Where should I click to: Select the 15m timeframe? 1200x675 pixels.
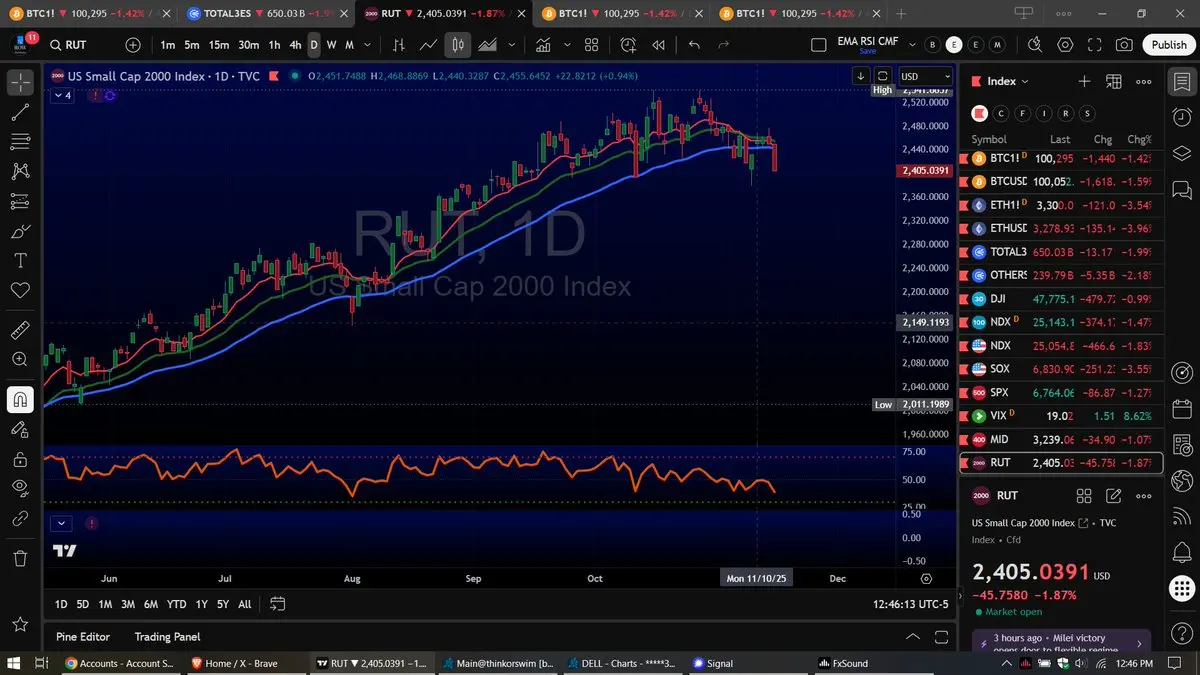(x=219, y=45)
